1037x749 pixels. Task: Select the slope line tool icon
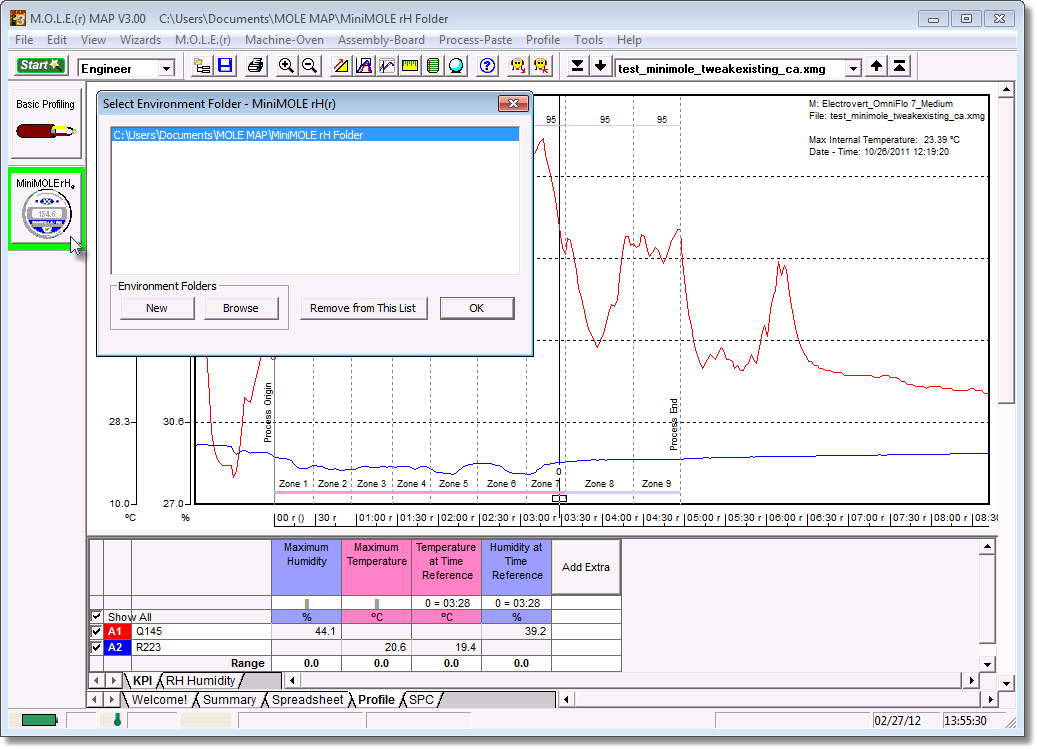(x=341, y=66)
